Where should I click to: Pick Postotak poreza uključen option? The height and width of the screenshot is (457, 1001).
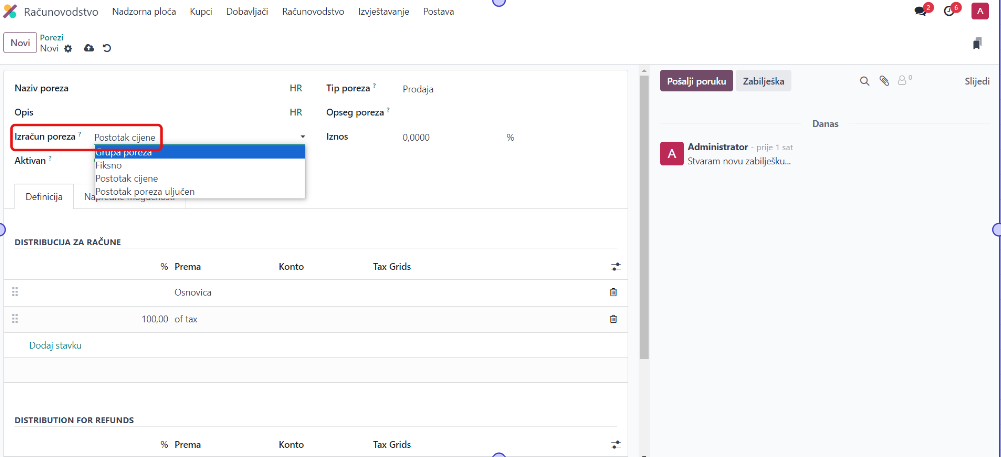click(145, 191)
